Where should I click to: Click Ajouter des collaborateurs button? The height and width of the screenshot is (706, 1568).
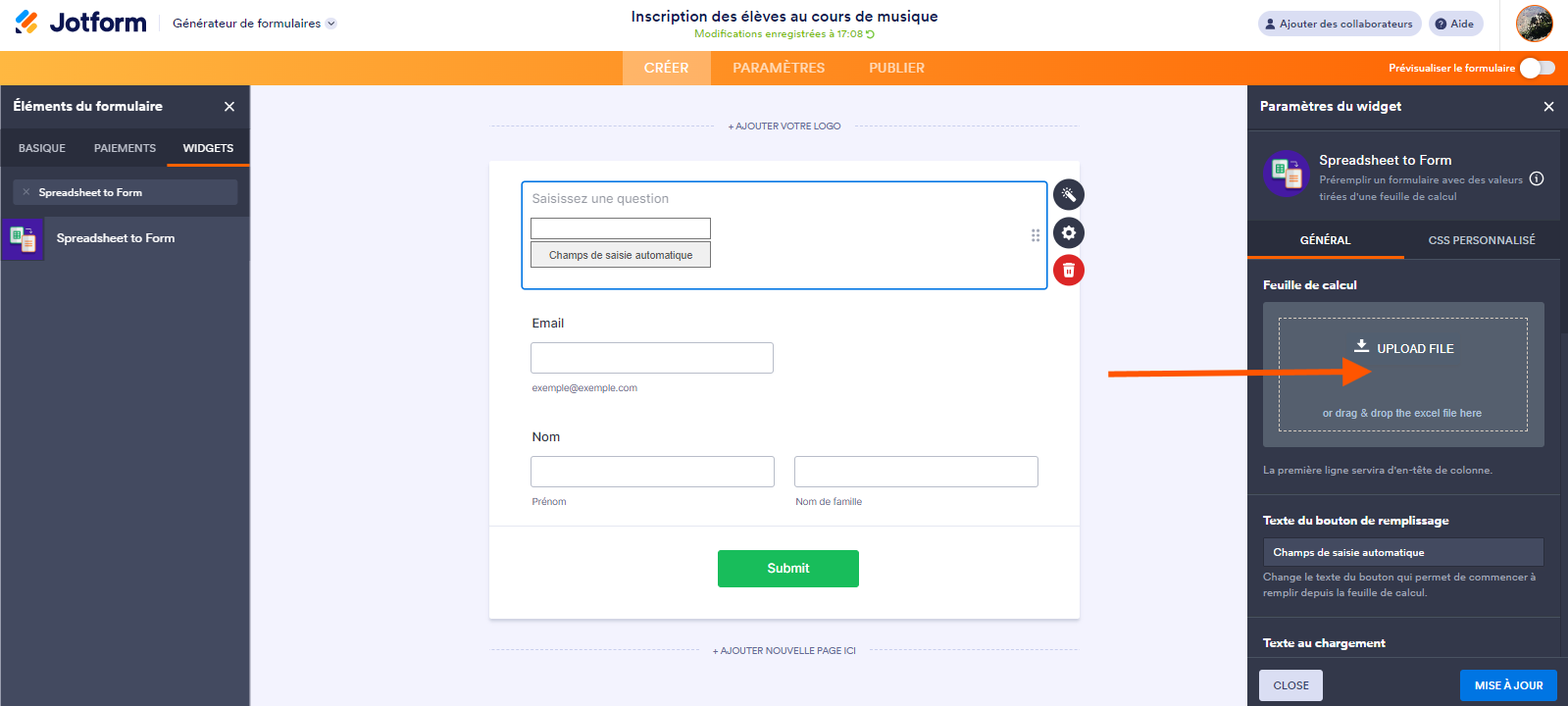click(1338, 24)
